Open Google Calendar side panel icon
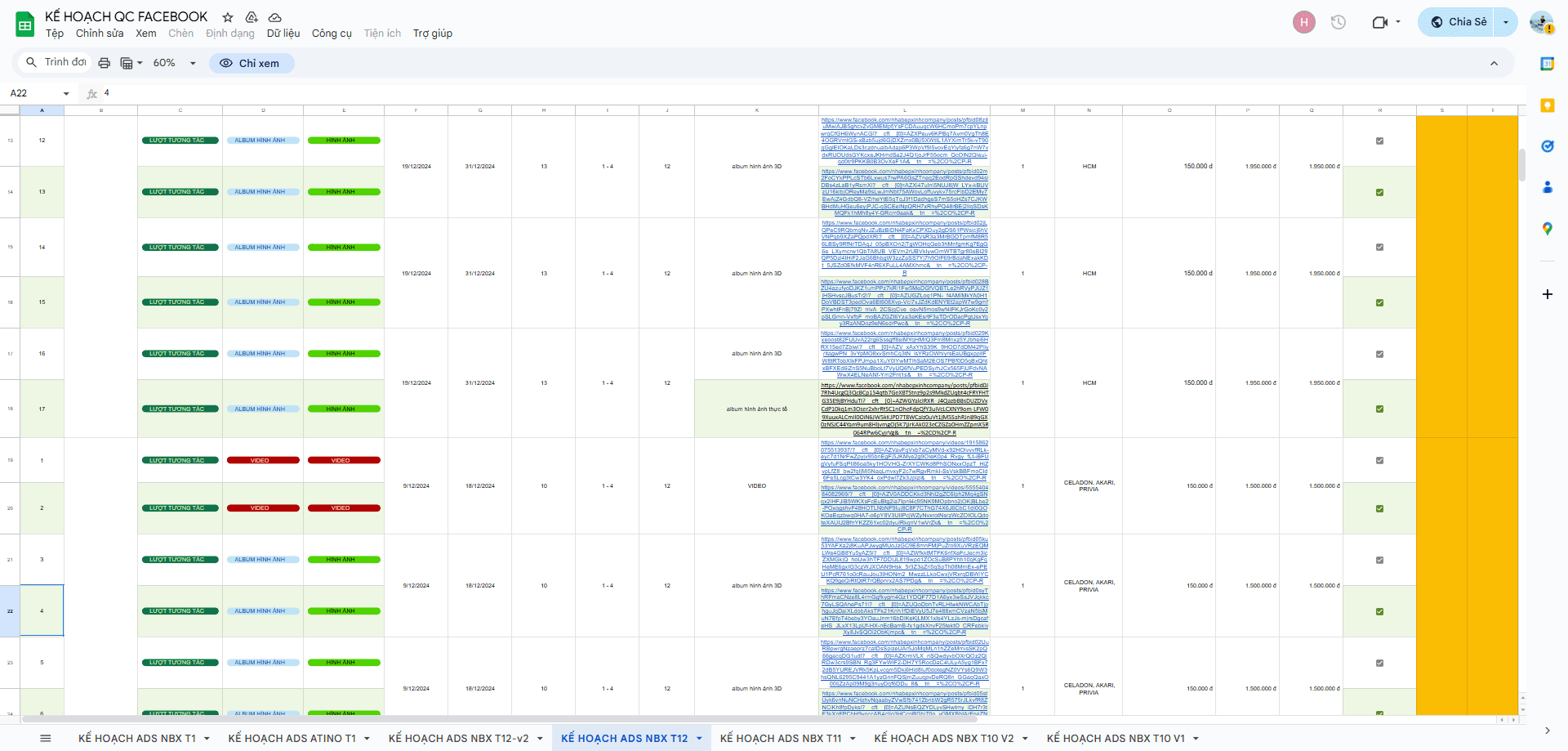 (1547, 64)
